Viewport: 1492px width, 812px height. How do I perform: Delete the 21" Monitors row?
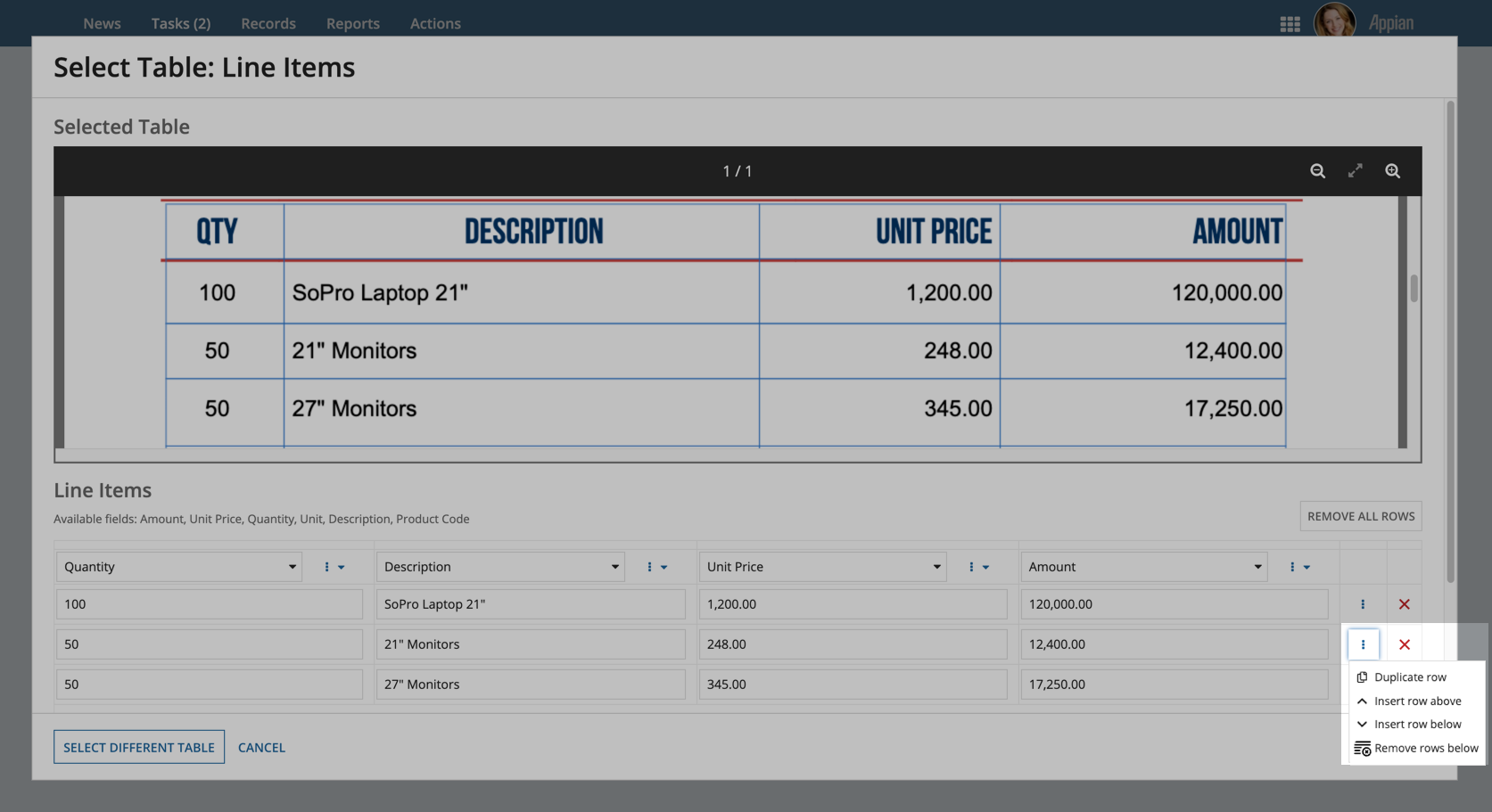(1405, 644)
